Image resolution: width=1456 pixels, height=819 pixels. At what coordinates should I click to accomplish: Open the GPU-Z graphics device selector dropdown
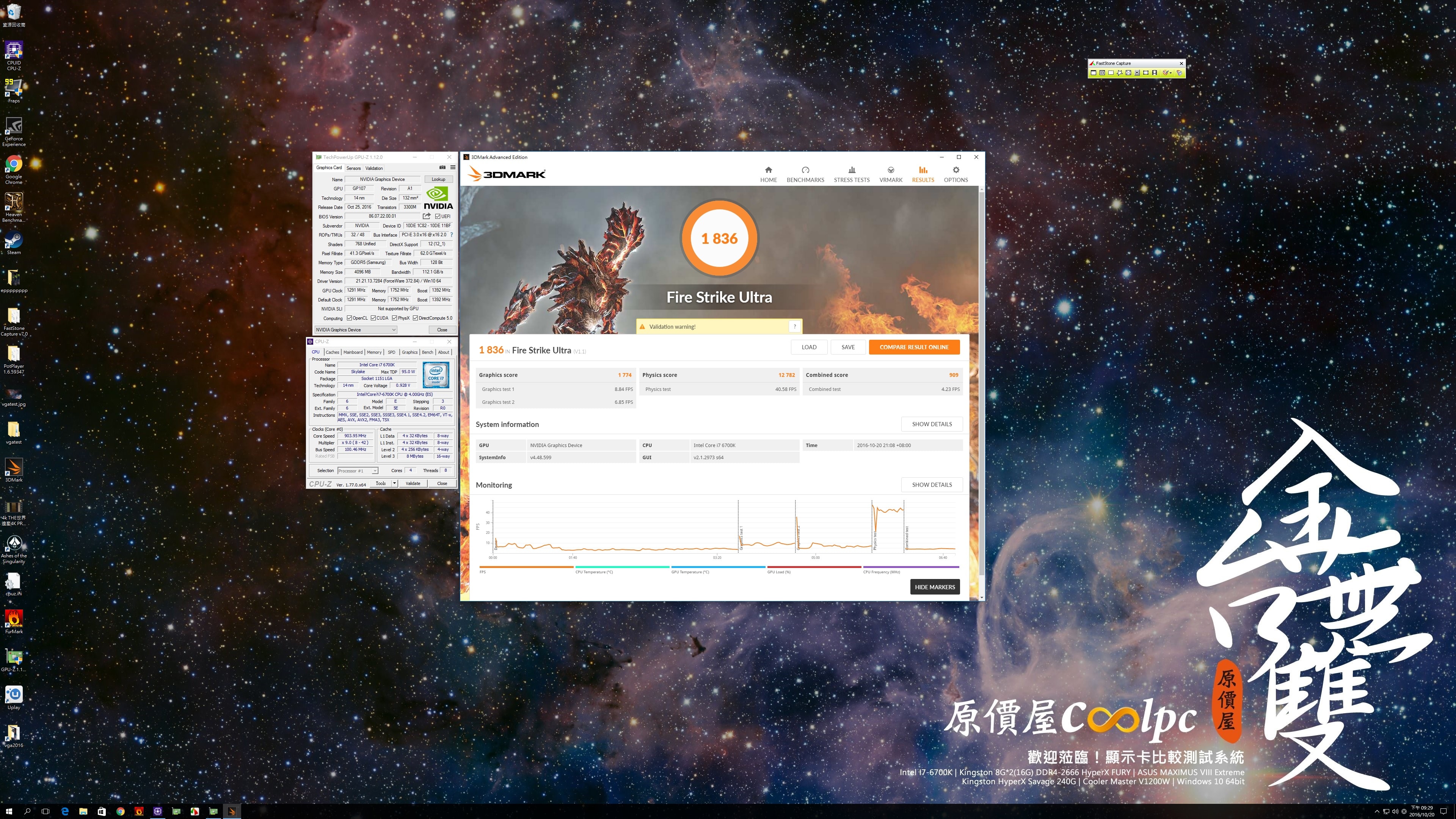356,329
